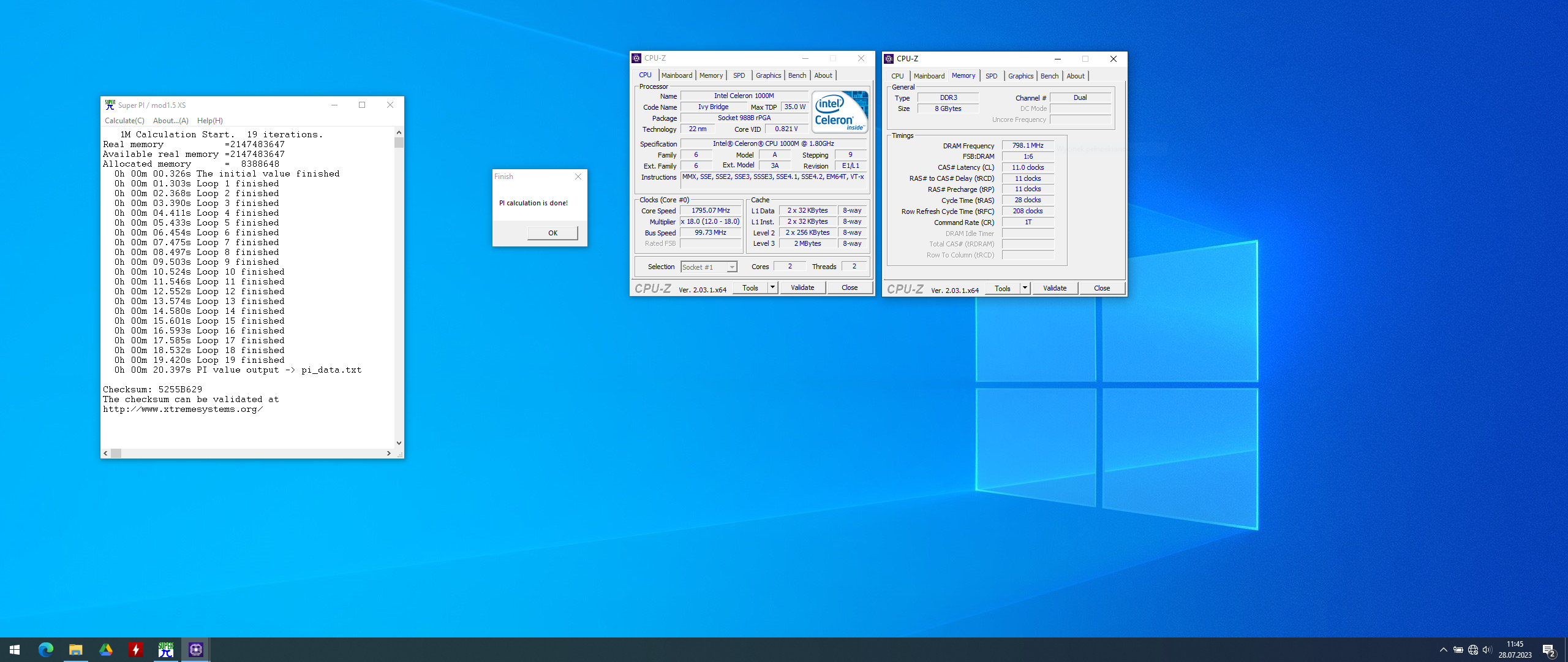Image resolution: width=1568 pixels, height=662 pixels.
Task: Expand Tools dropdown arrow in left CPU-Z
Action: click(772, 287)
